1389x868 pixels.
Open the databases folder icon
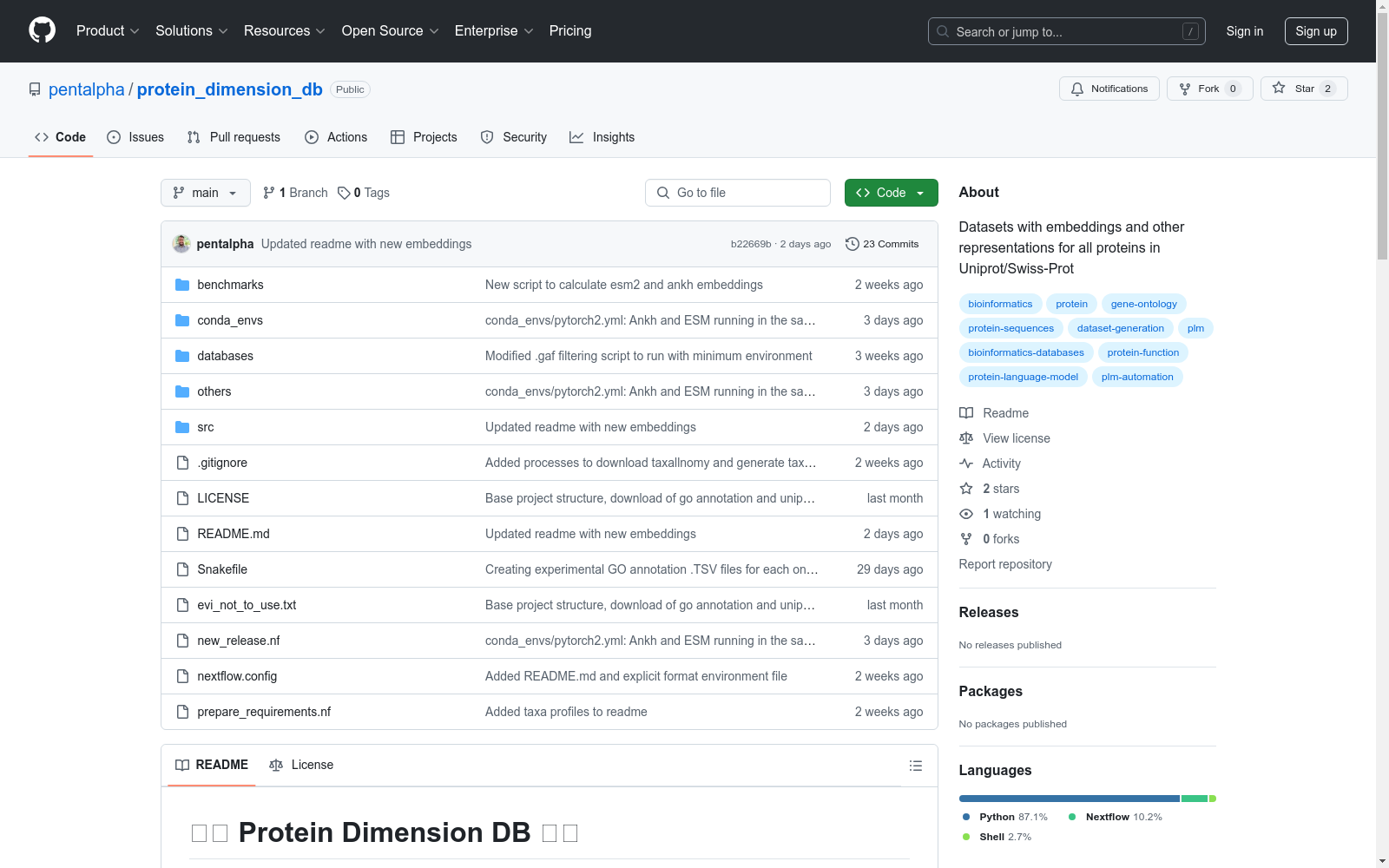(182, 356)
